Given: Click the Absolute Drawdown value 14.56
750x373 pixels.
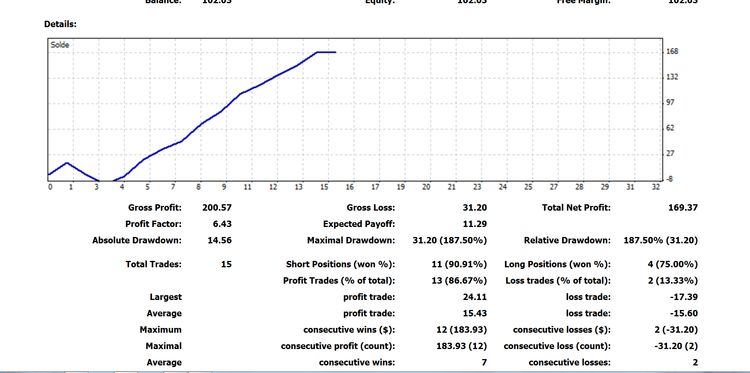Looking at the screenshot, I should pos(220,240).
